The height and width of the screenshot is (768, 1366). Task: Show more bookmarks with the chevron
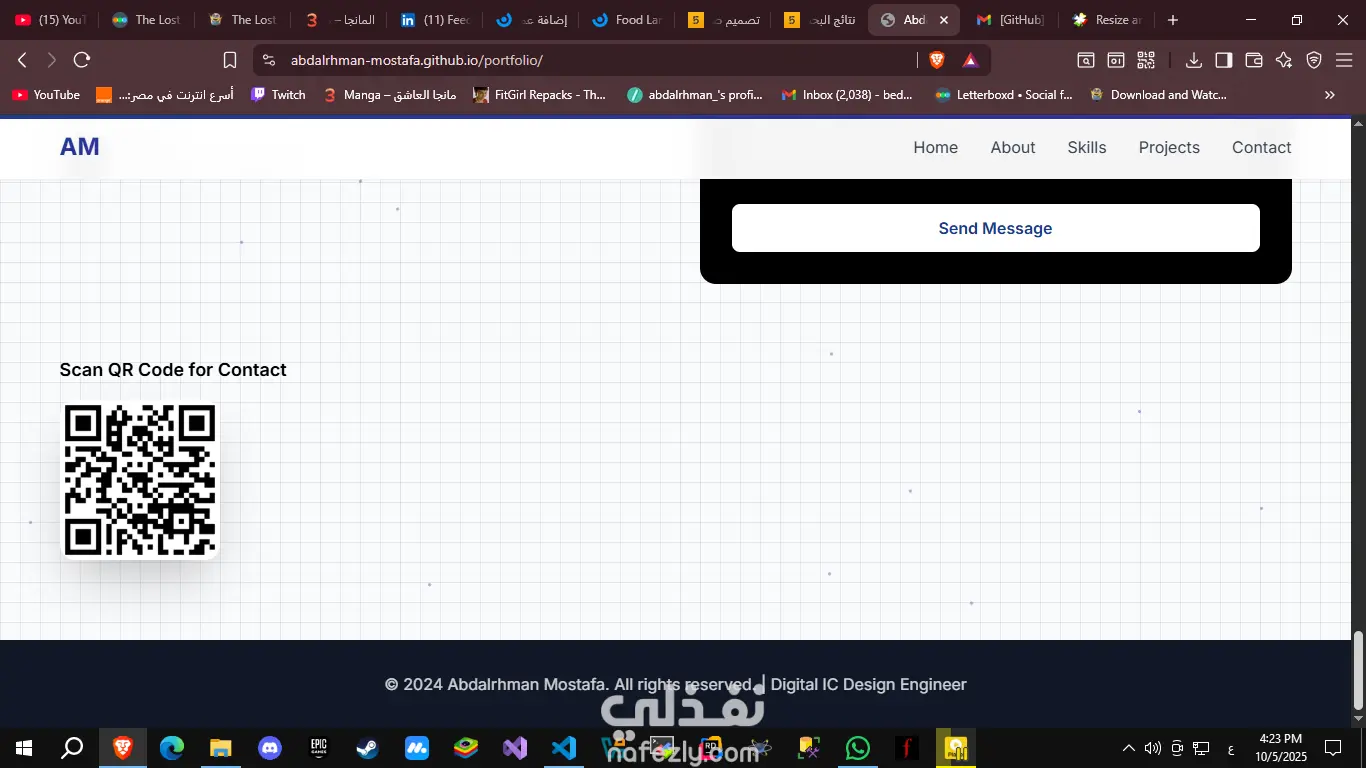1330,95
